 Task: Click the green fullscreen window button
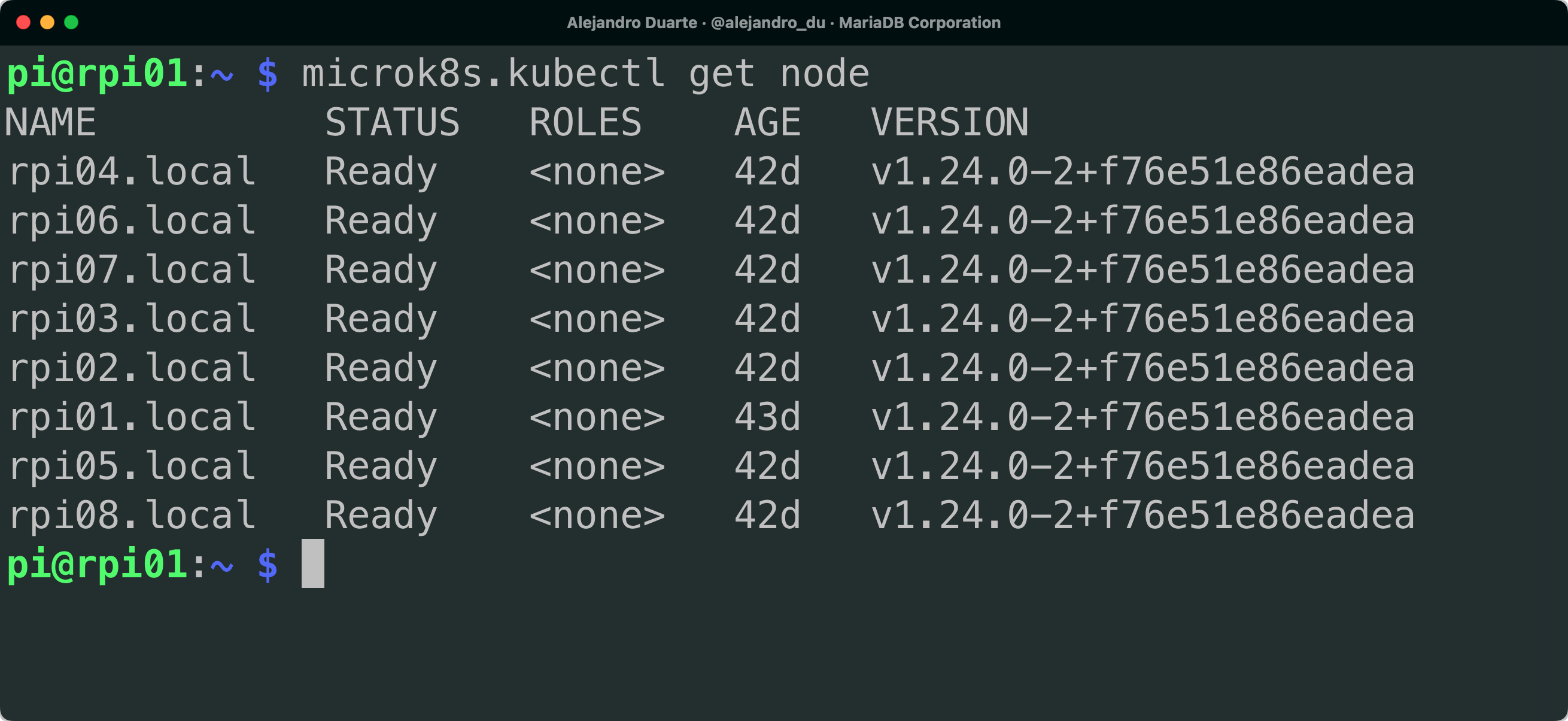pyautogui.click(x=71, y=23)
